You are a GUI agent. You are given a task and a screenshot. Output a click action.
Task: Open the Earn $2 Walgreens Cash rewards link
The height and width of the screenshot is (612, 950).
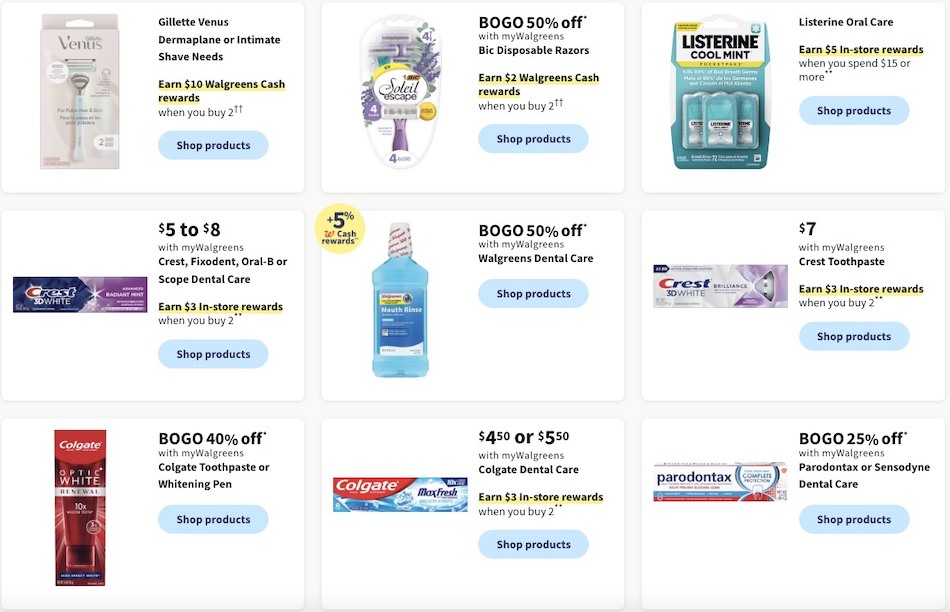540,84
